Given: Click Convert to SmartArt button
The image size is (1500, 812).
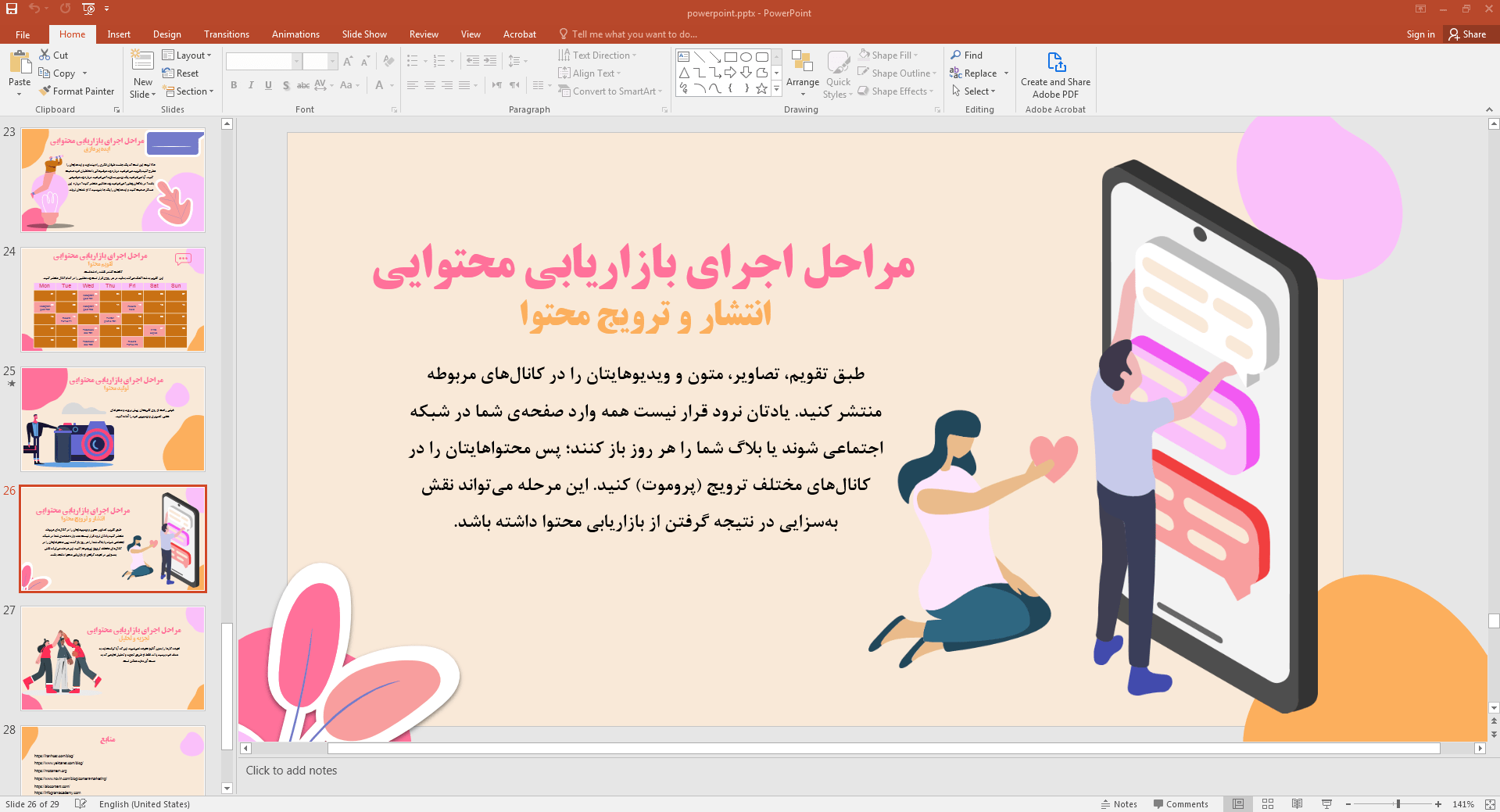Looking at the screenshot, I should [x=610, y=91].
